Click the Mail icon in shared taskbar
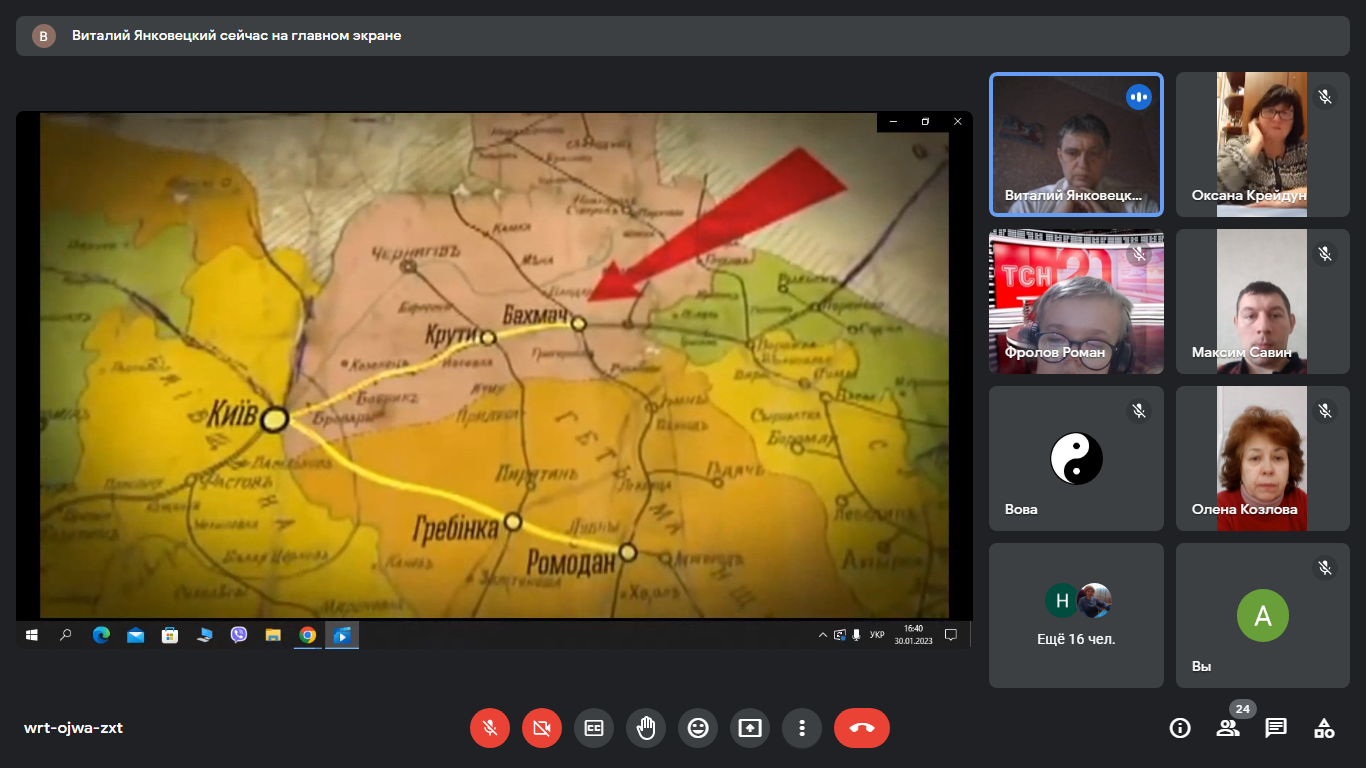The image size is (1366, 768). coord(135,635)
